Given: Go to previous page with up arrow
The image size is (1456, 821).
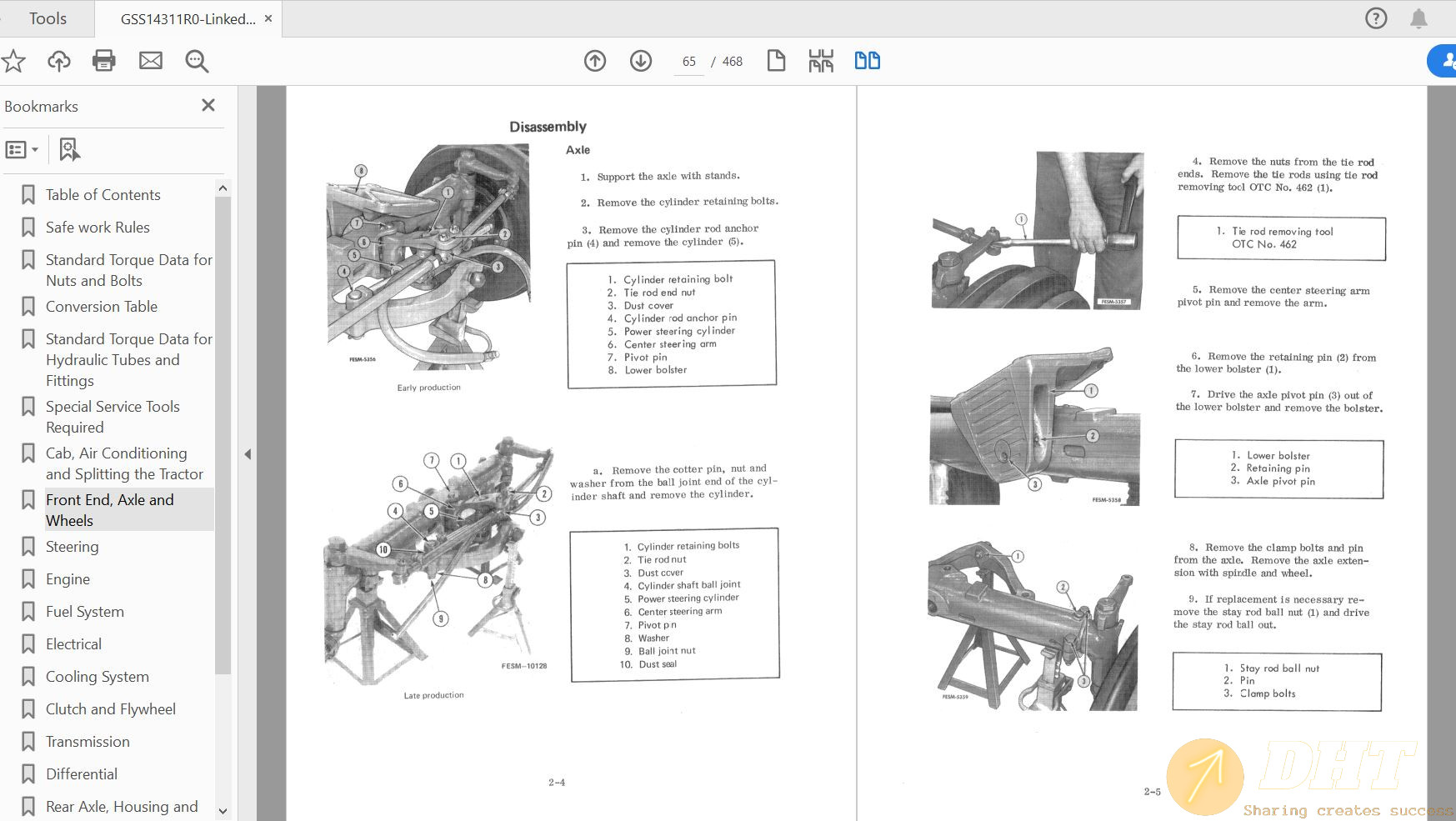Looking at the screenshot, I should [x=595, y=61].
